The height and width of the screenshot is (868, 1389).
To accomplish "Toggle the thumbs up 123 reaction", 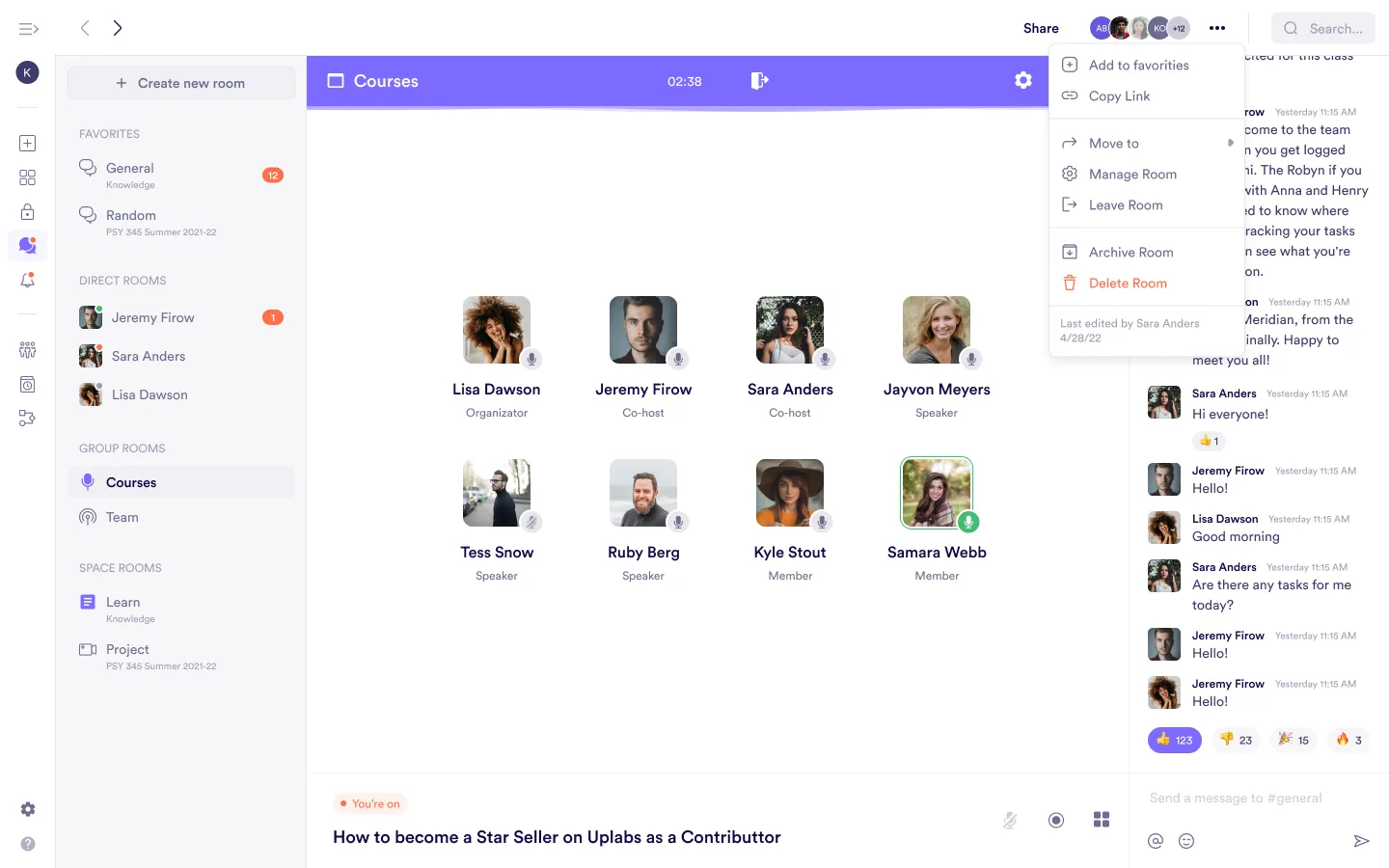I will point(1174,740).
